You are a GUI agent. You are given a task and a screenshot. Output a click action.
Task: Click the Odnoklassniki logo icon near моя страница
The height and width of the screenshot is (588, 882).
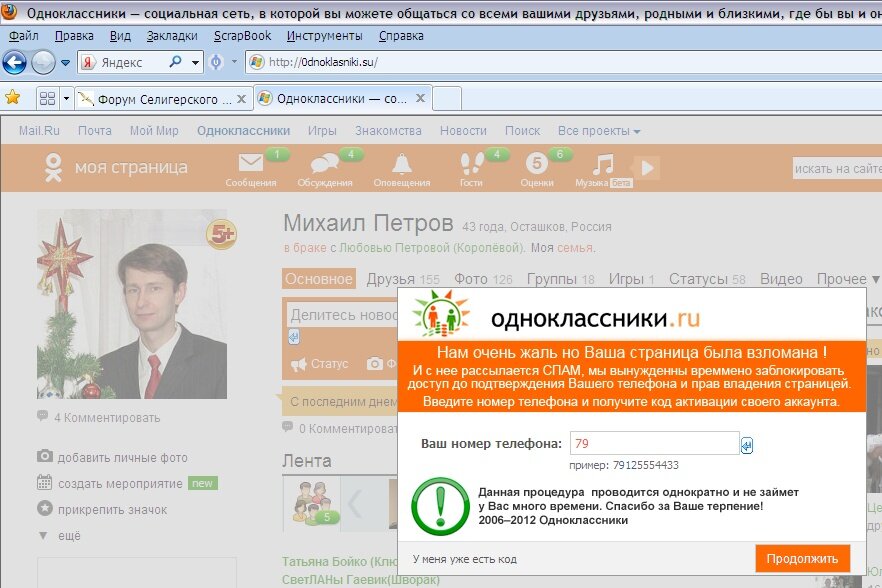(x=53, y=168)
